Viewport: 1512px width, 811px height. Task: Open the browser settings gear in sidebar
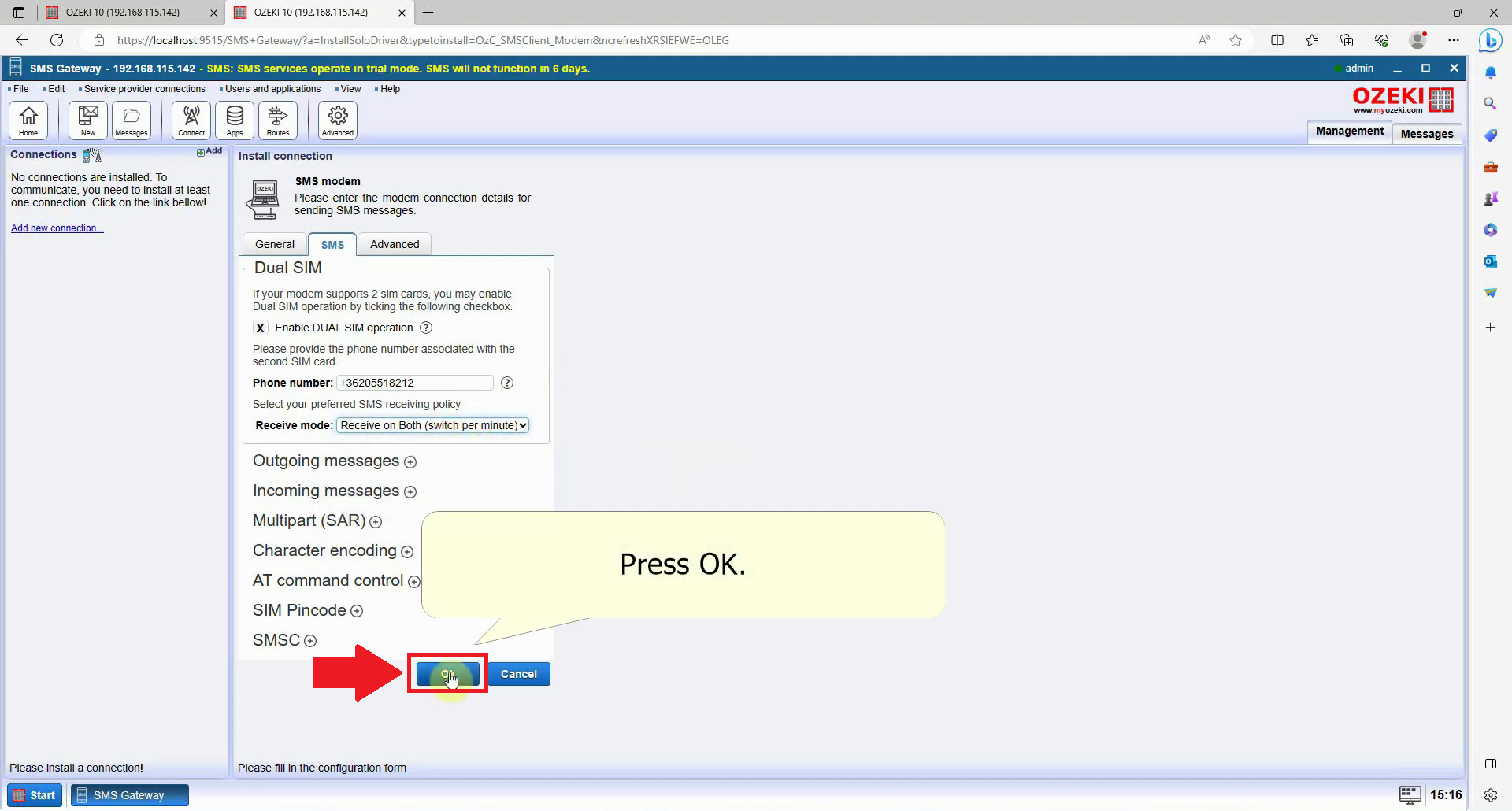[1490, 795]
